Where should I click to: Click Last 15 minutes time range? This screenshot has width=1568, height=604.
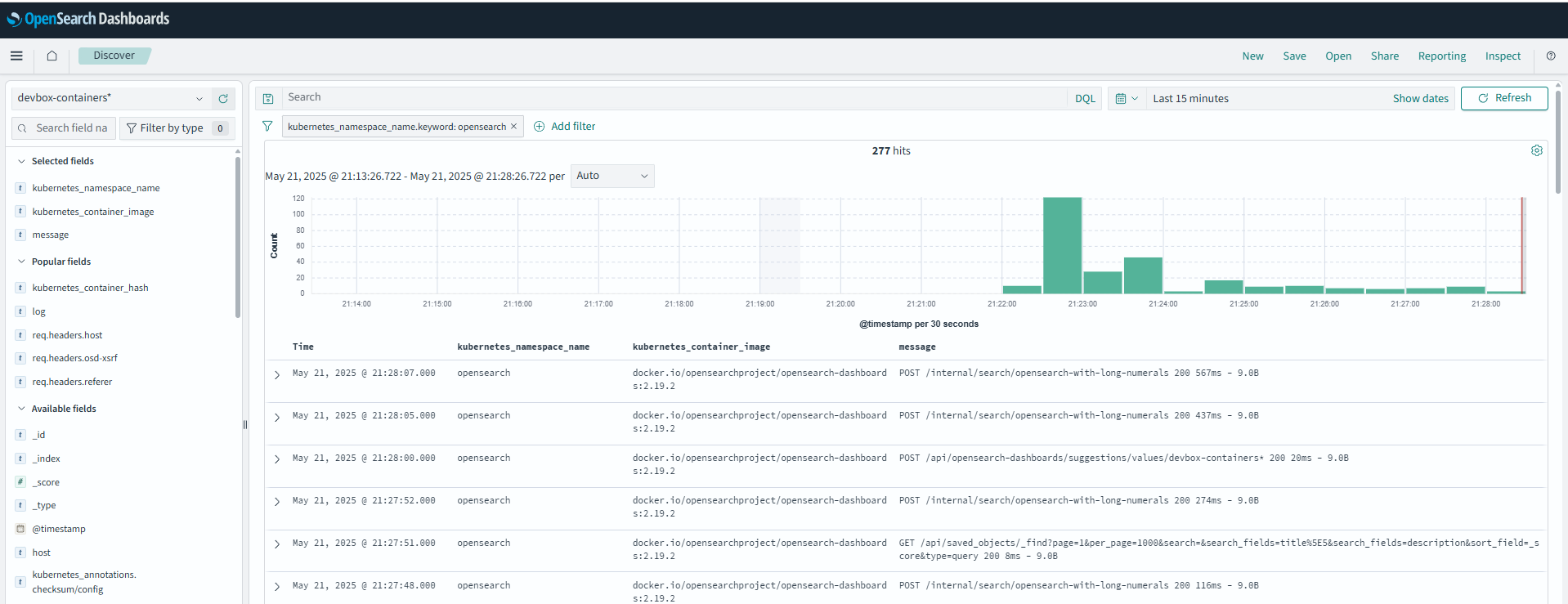pos(1190,98)
